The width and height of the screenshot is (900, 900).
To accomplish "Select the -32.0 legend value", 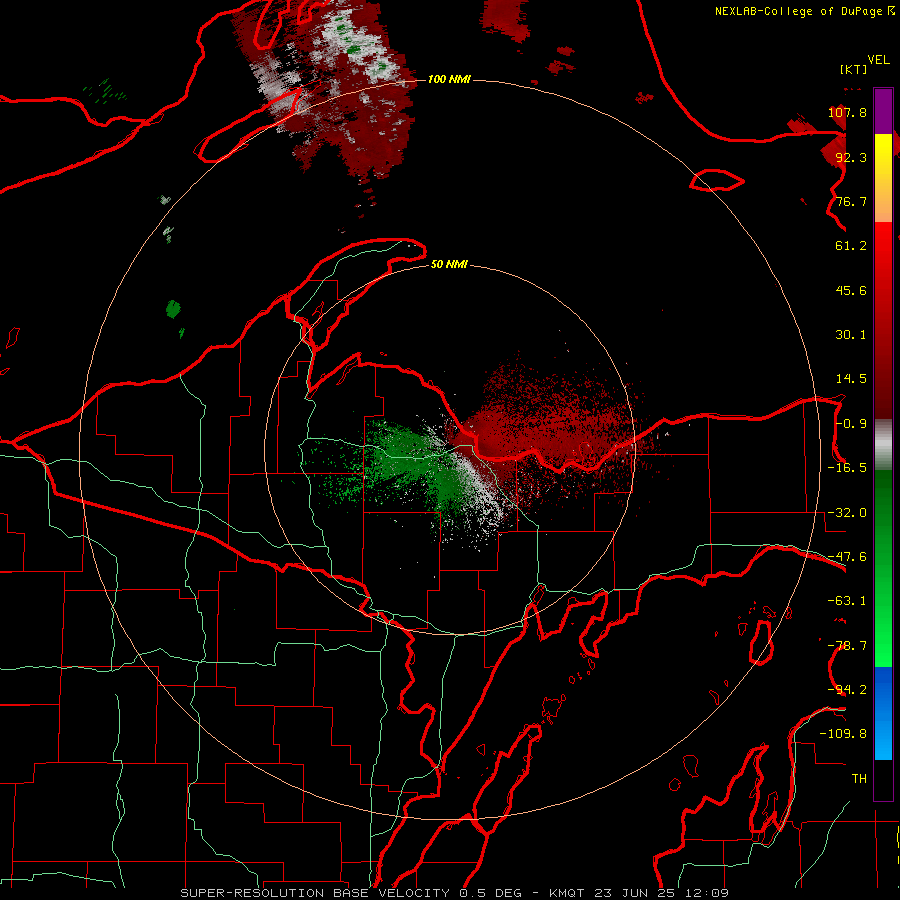I will pyautogui.click(x=847, y=513).
